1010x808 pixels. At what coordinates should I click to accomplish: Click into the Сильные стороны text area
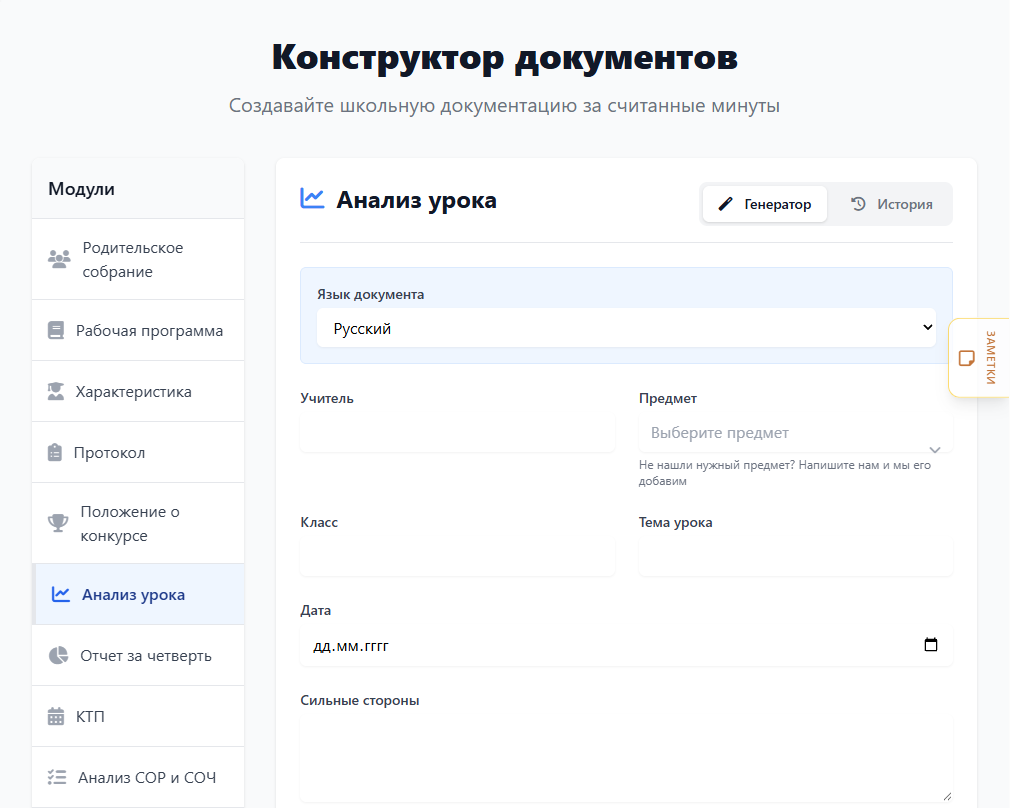(626, 759)
